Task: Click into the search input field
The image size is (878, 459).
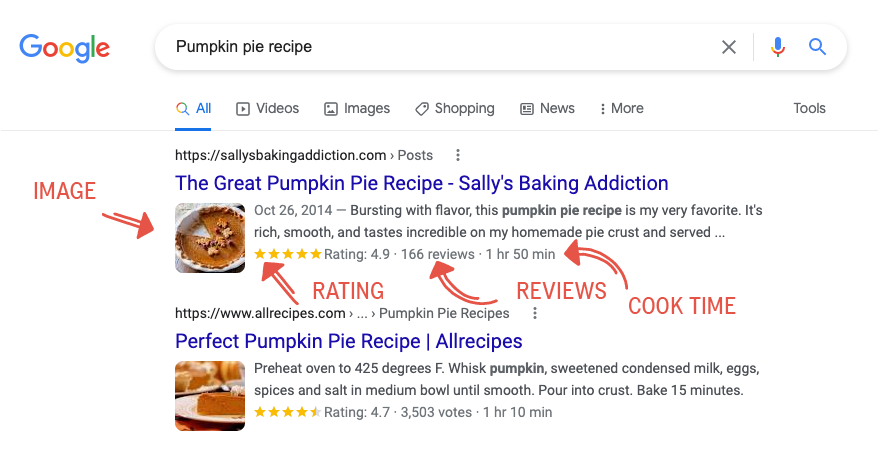Action: pyautogui.click(x=440, y=47)
